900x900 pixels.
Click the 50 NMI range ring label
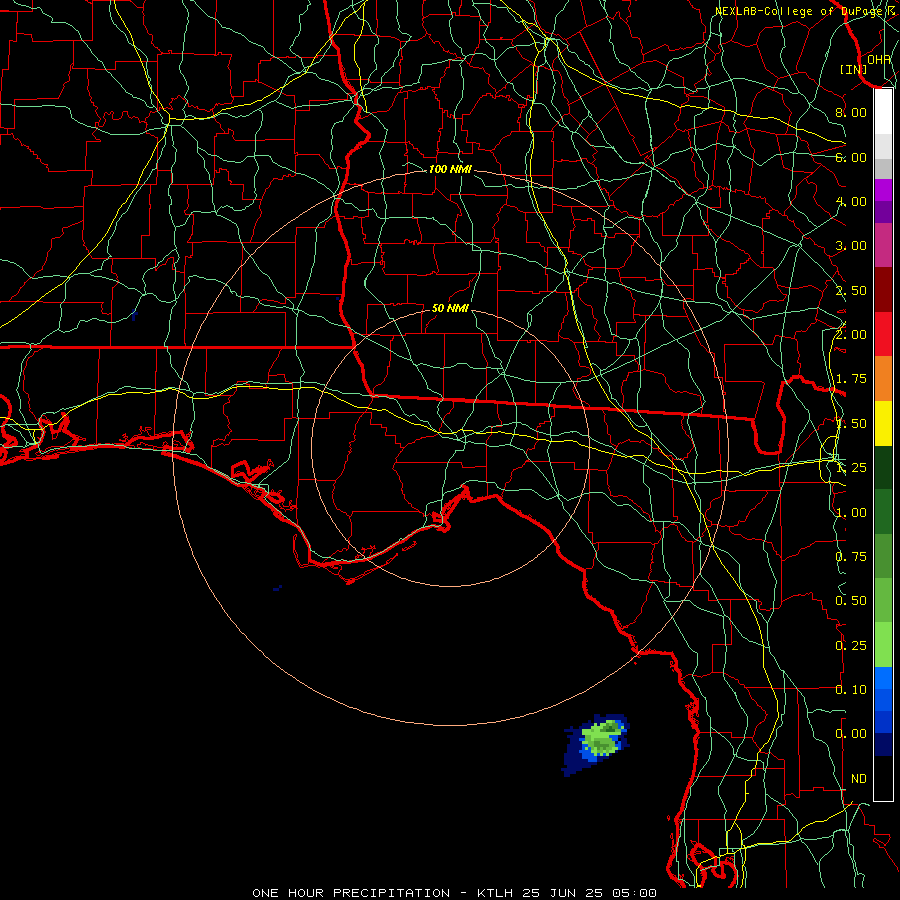[450, 308]
